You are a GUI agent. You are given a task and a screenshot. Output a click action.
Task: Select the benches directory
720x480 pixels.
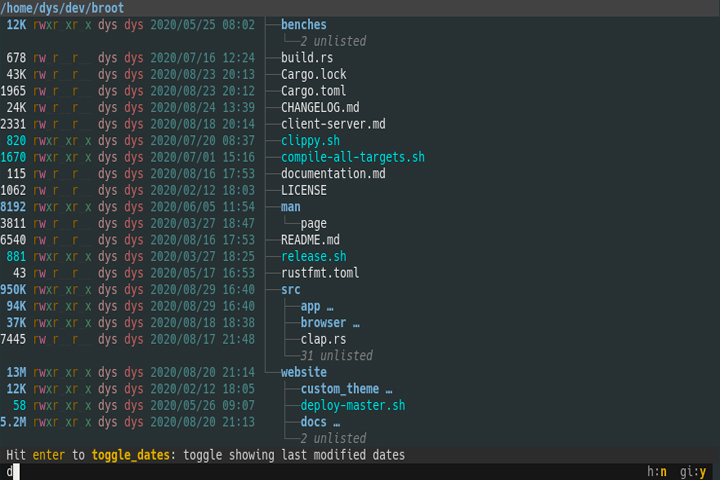click(x=304, y=25)
